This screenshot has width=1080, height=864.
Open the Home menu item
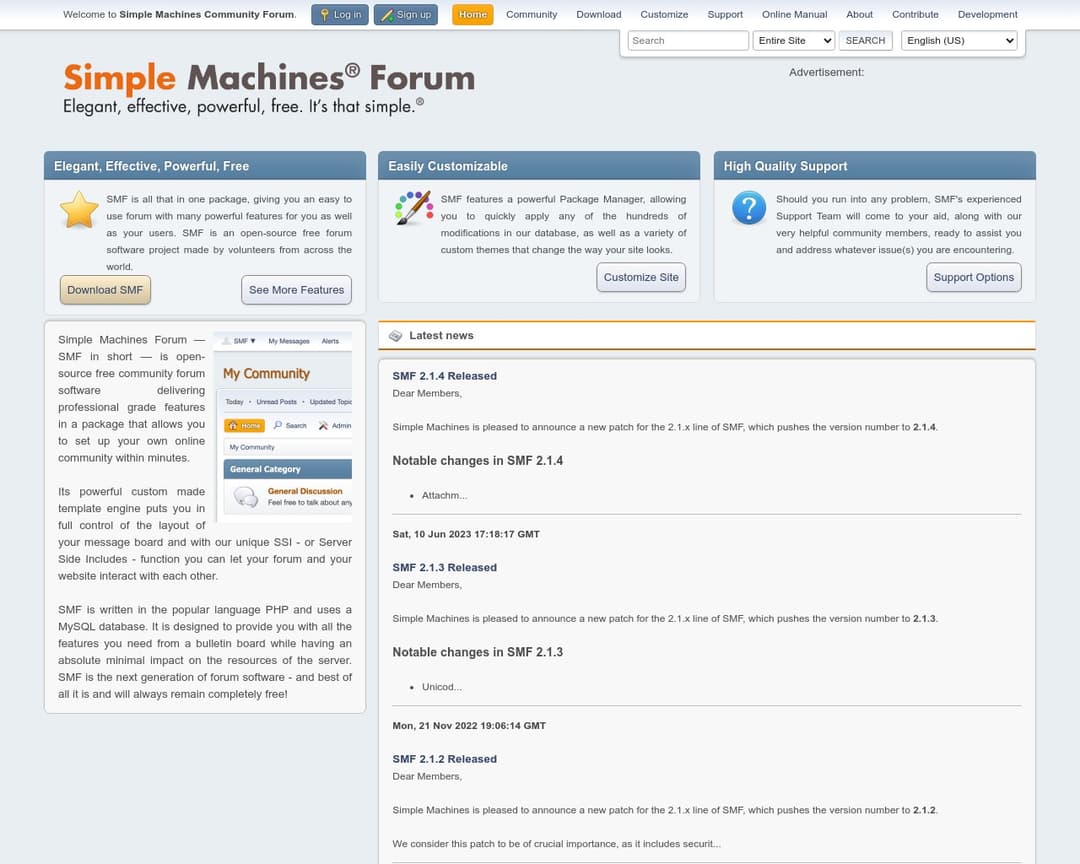point(472,14)
